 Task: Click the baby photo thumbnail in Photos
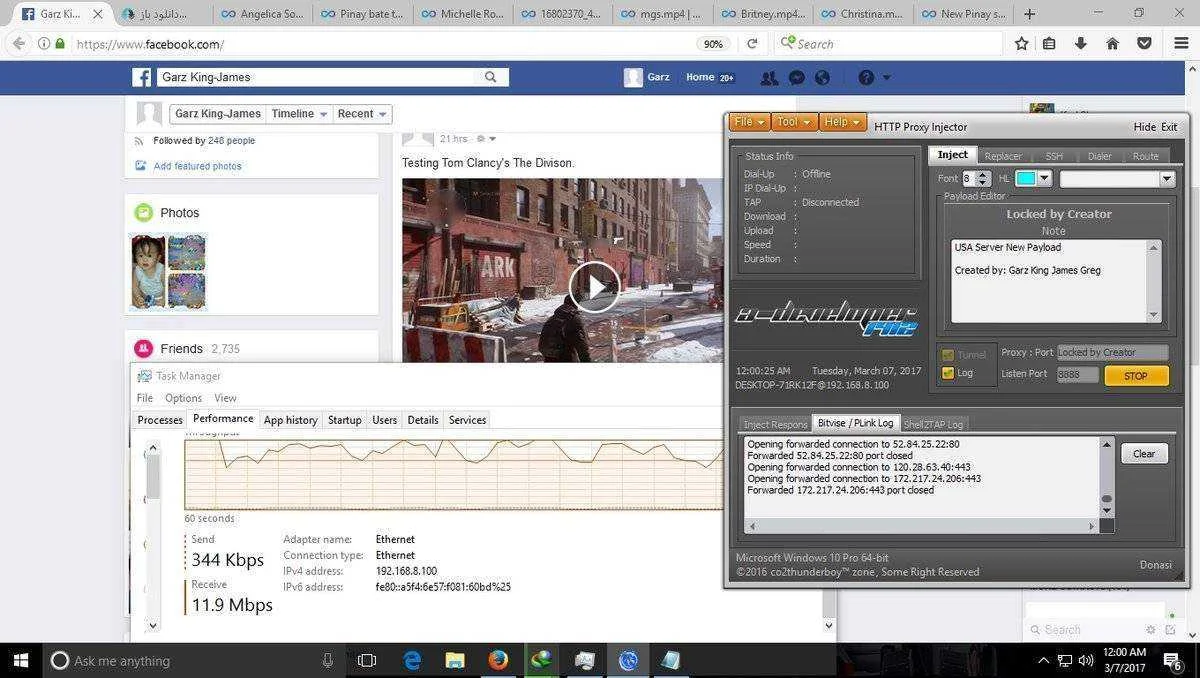click(148, 271)
